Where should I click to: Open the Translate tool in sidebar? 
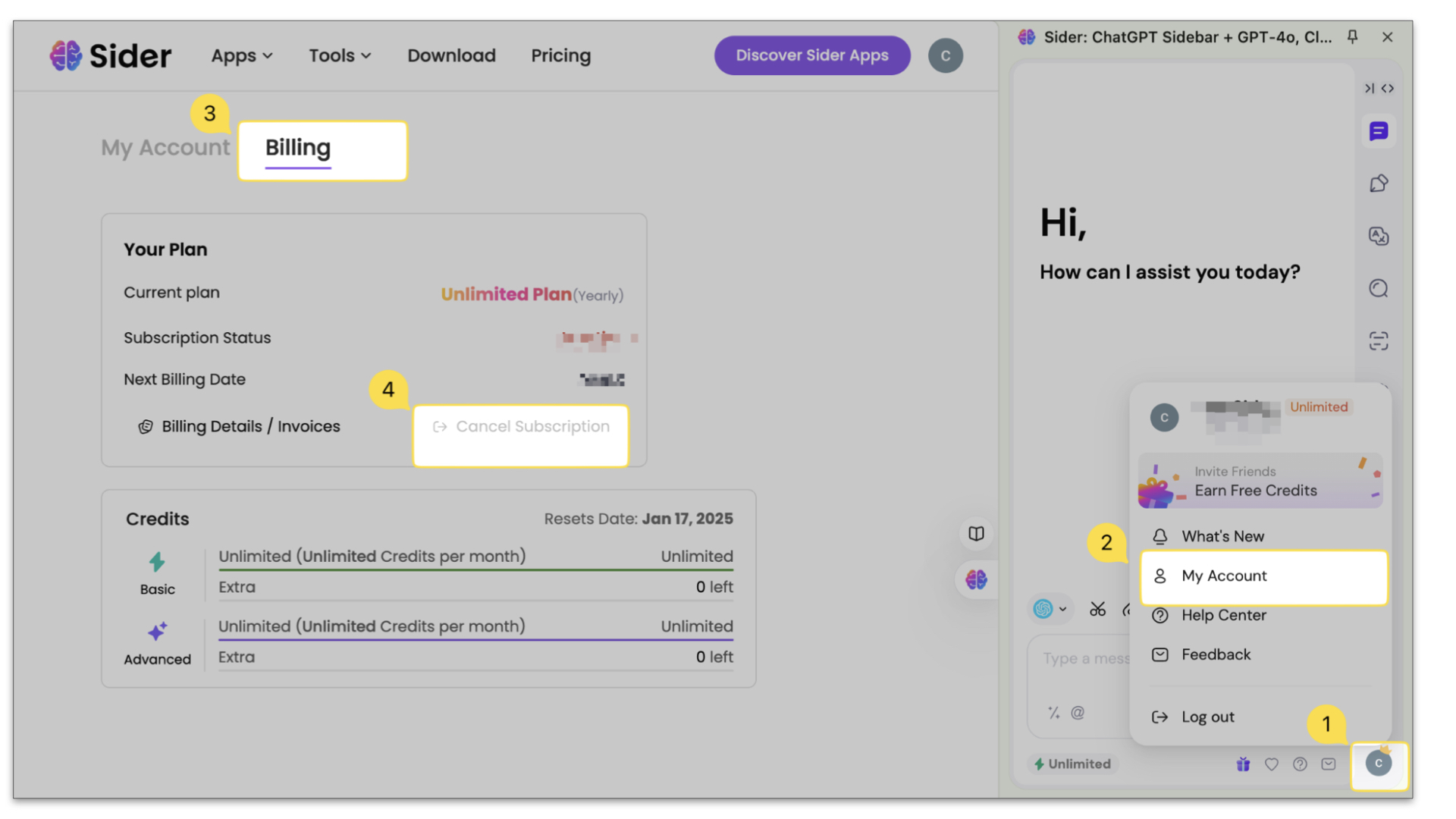click(1379, 236)
